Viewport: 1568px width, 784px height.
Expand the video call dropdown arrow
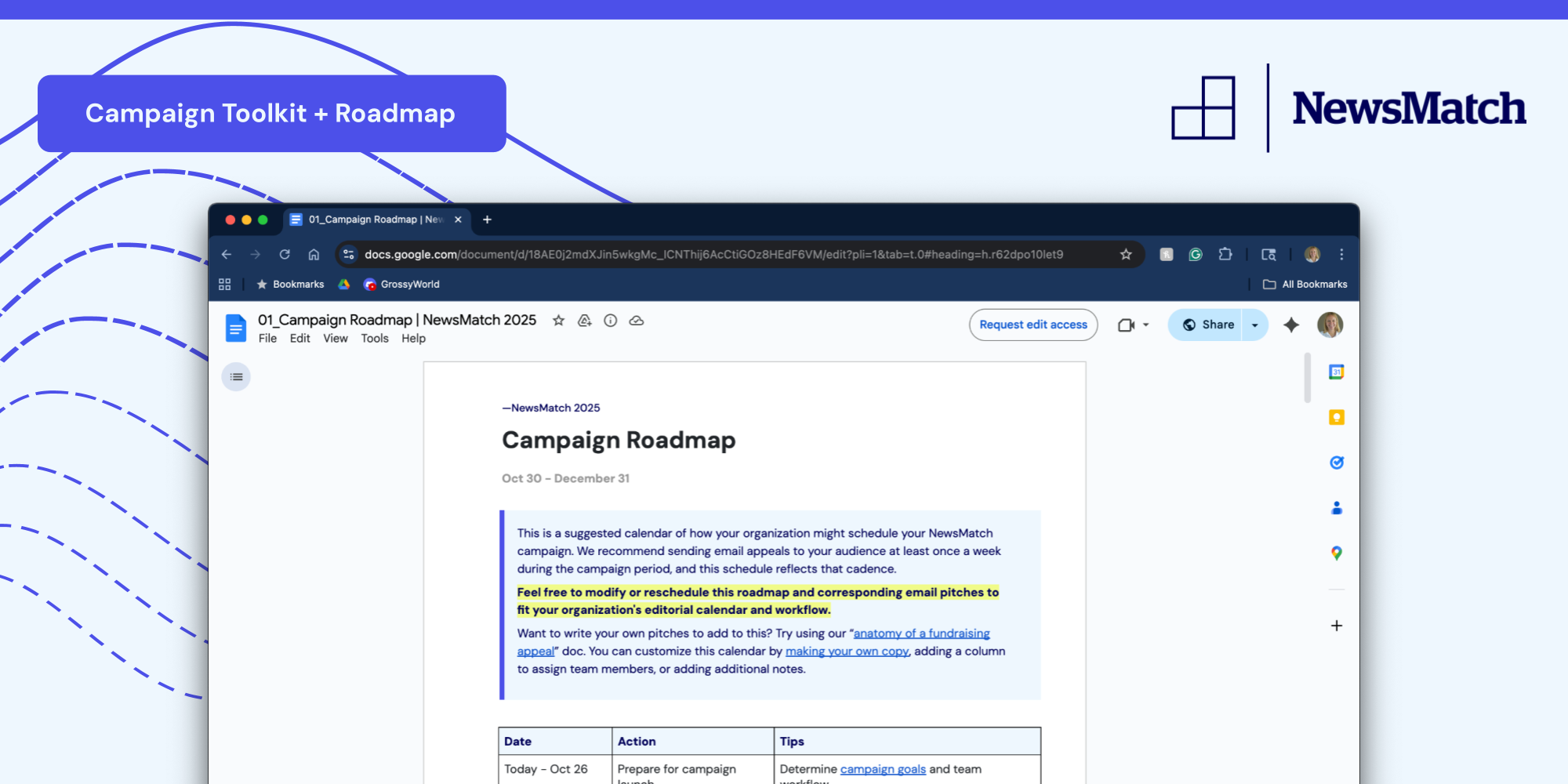pos(1145,325)
